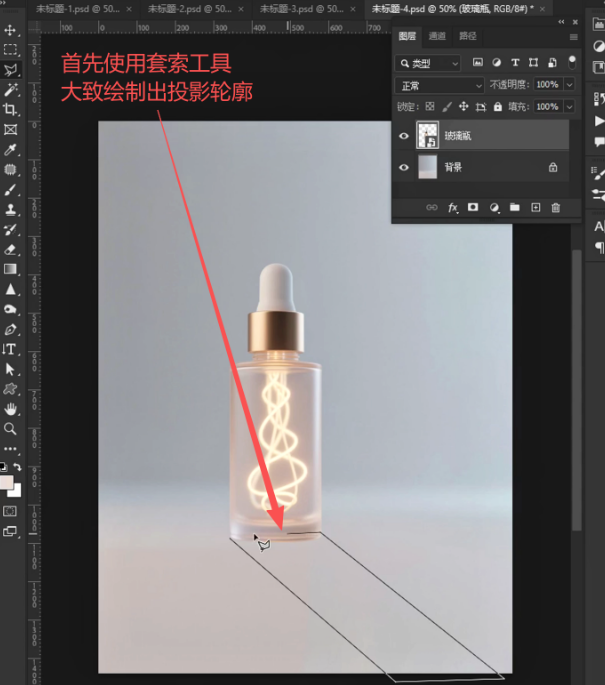The image size is (605, 685).
Task: Reset to default black and white colors
Action: 3,467
